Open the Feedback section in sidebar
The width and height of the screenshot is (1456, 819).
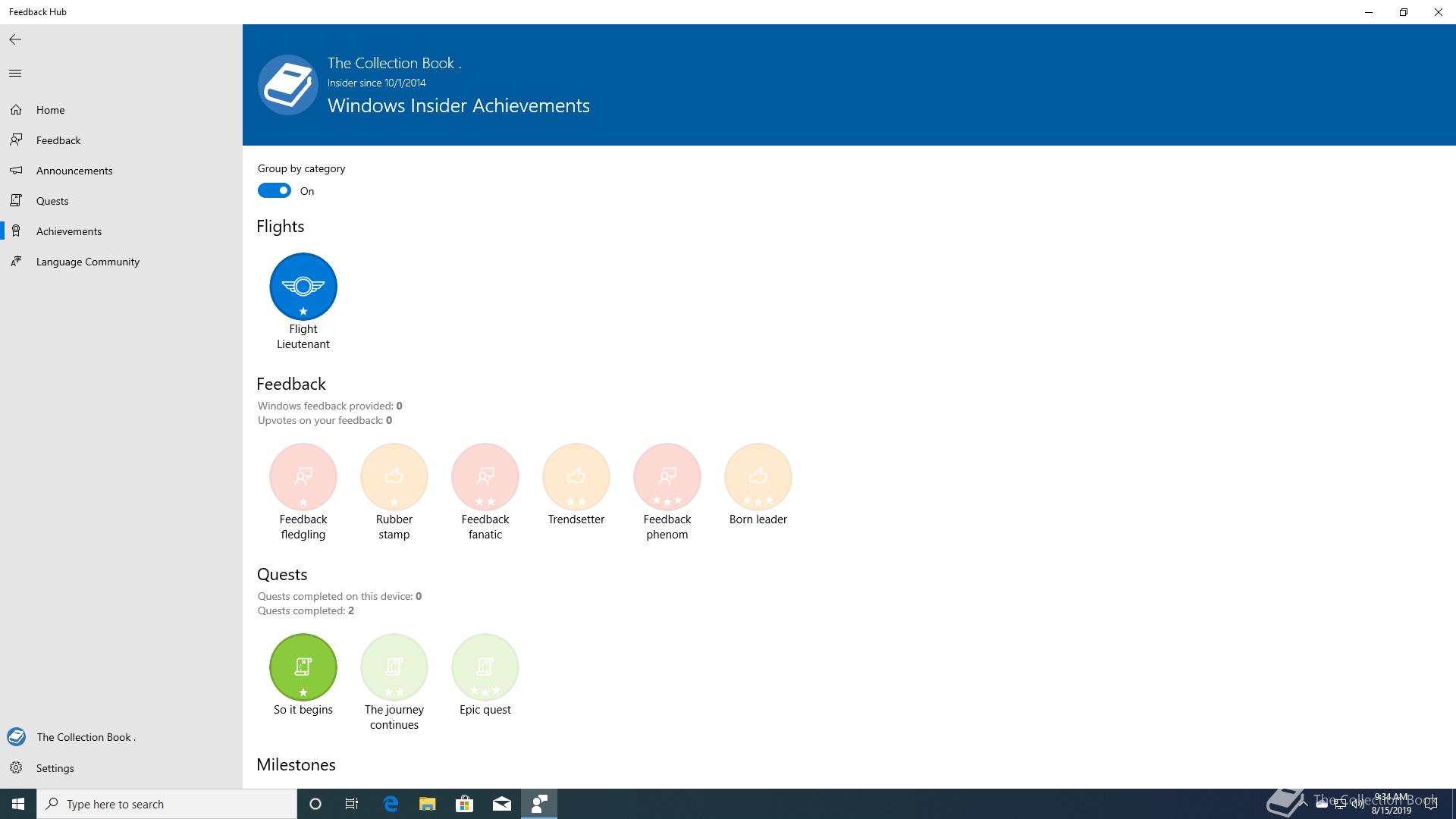tap(121, 140)
